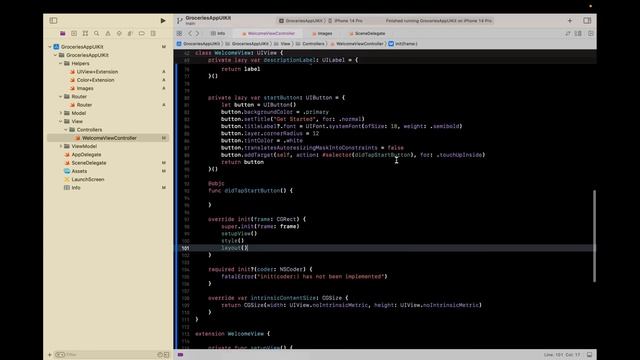Select WelcomeViewController in the navigator
The image size is (640, 360).
click(109, 138)
